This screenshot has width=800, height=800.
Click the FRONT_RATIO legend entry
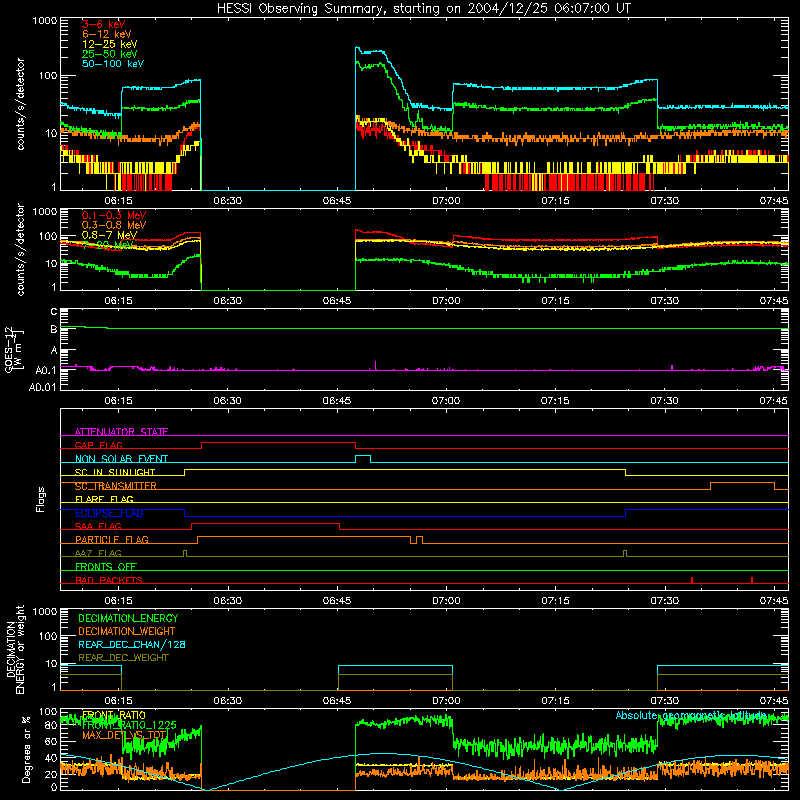point(114,715)
